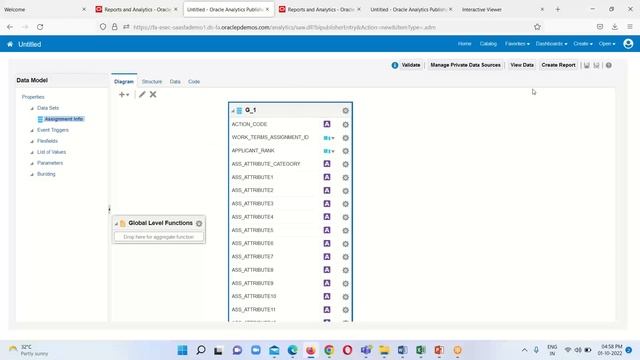Expand the Flexfields tree node
Image resolution: width=640 pixels, height=360 pixels.
(x=32, y=142)
